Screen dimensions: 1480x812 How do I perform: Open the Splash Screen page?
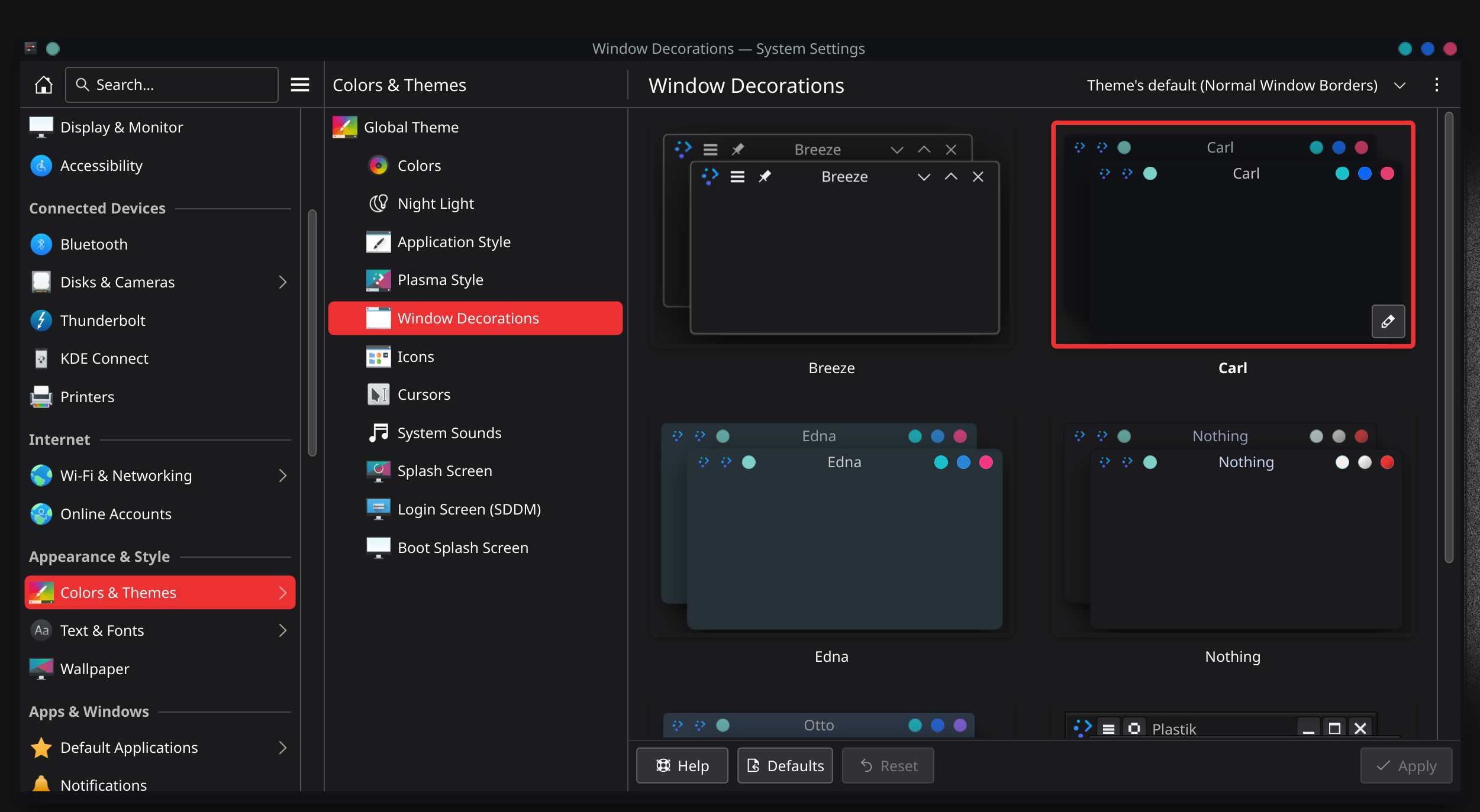pos(475,471)
